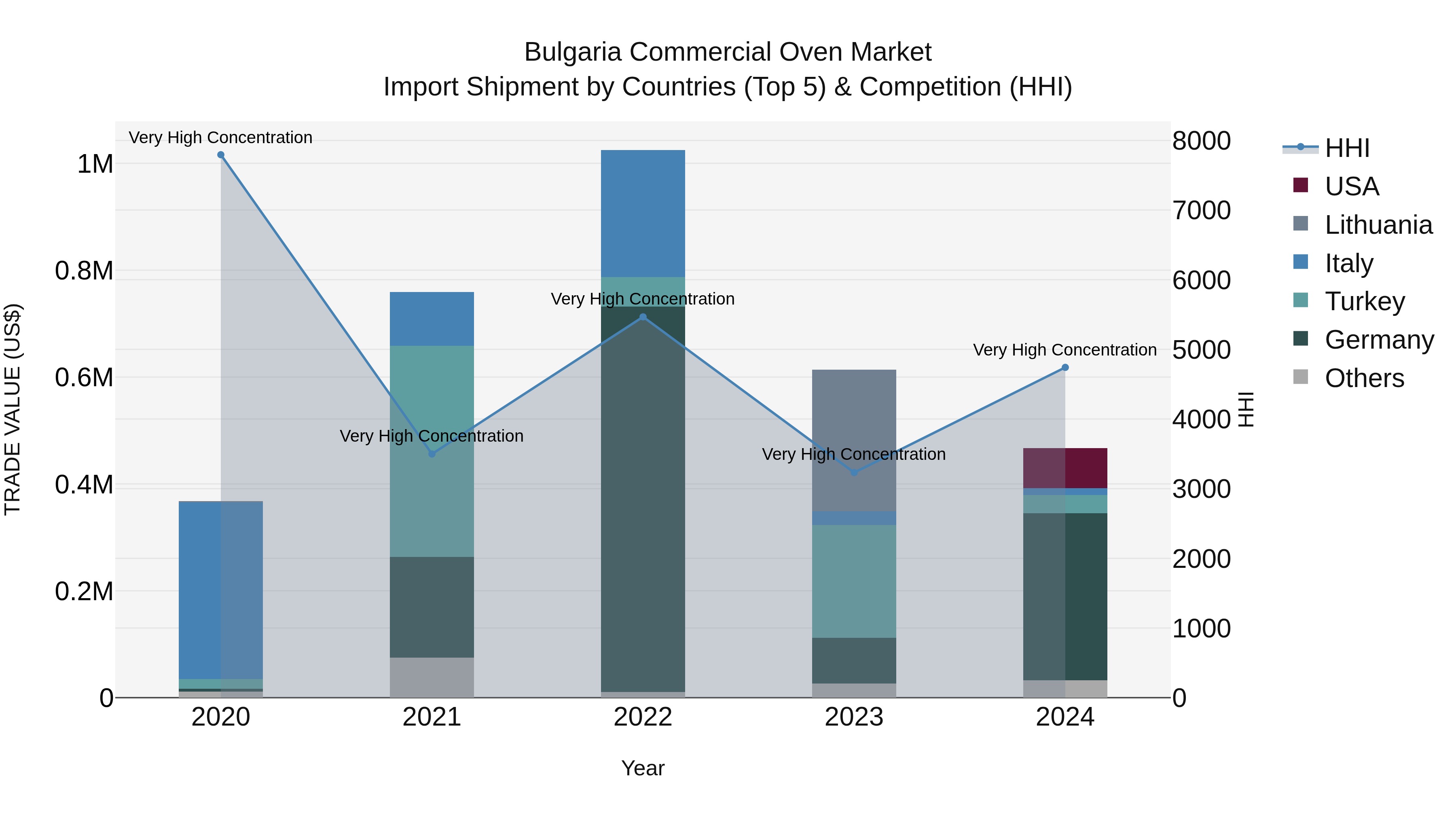This screenshot has width=1456, height=819.
Task: Click the Turkey bar segment for 2023
Action: coord(854,582)
